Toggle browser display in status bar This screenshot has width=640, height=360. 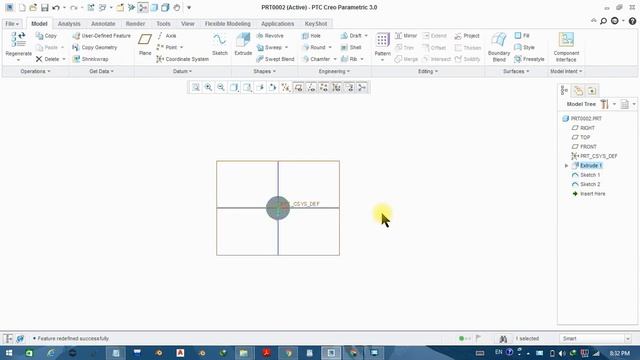pos(20,338)
